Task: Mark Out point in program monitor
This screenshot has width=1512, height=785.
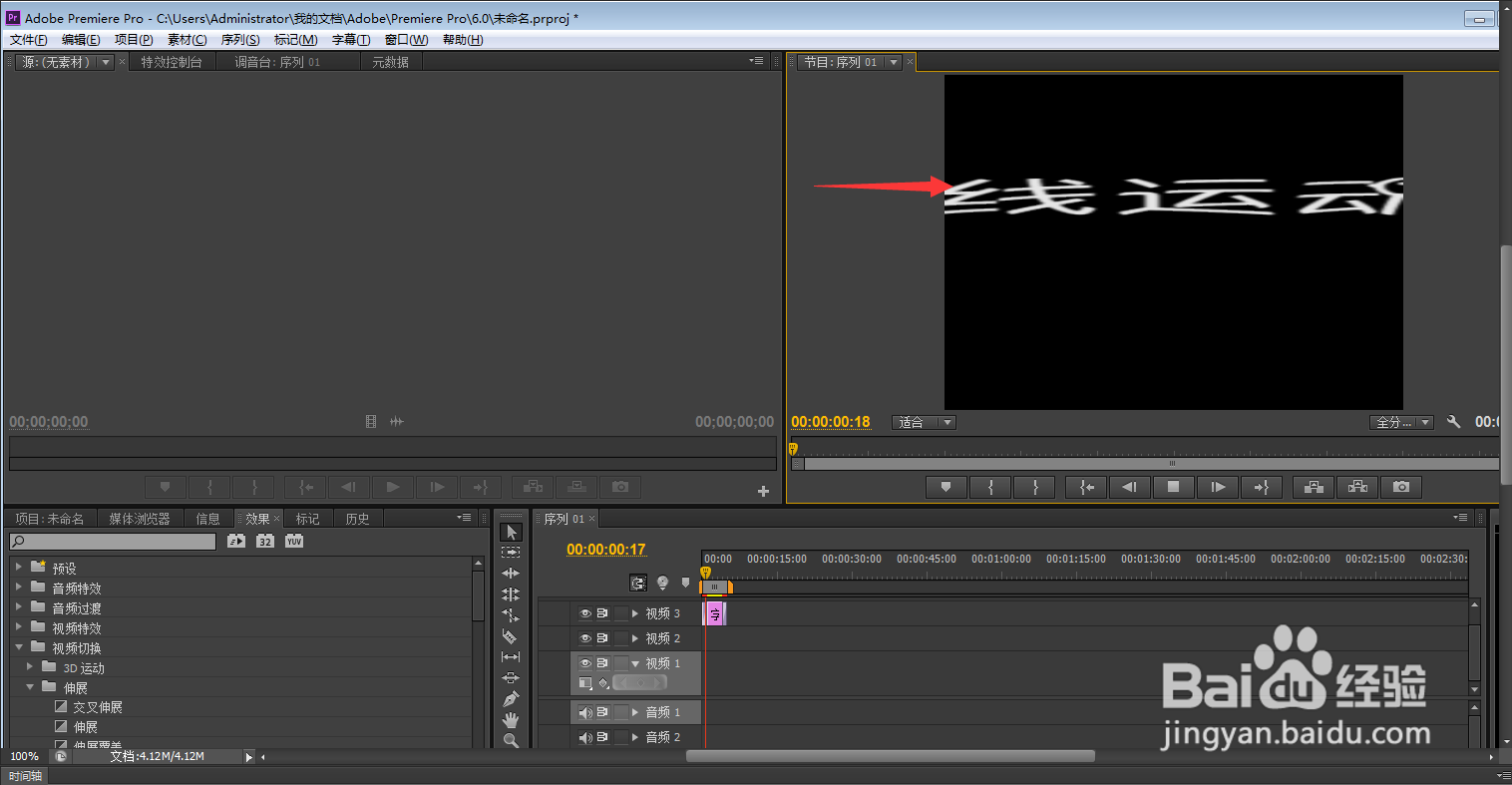Action: tap(1035, 487)
